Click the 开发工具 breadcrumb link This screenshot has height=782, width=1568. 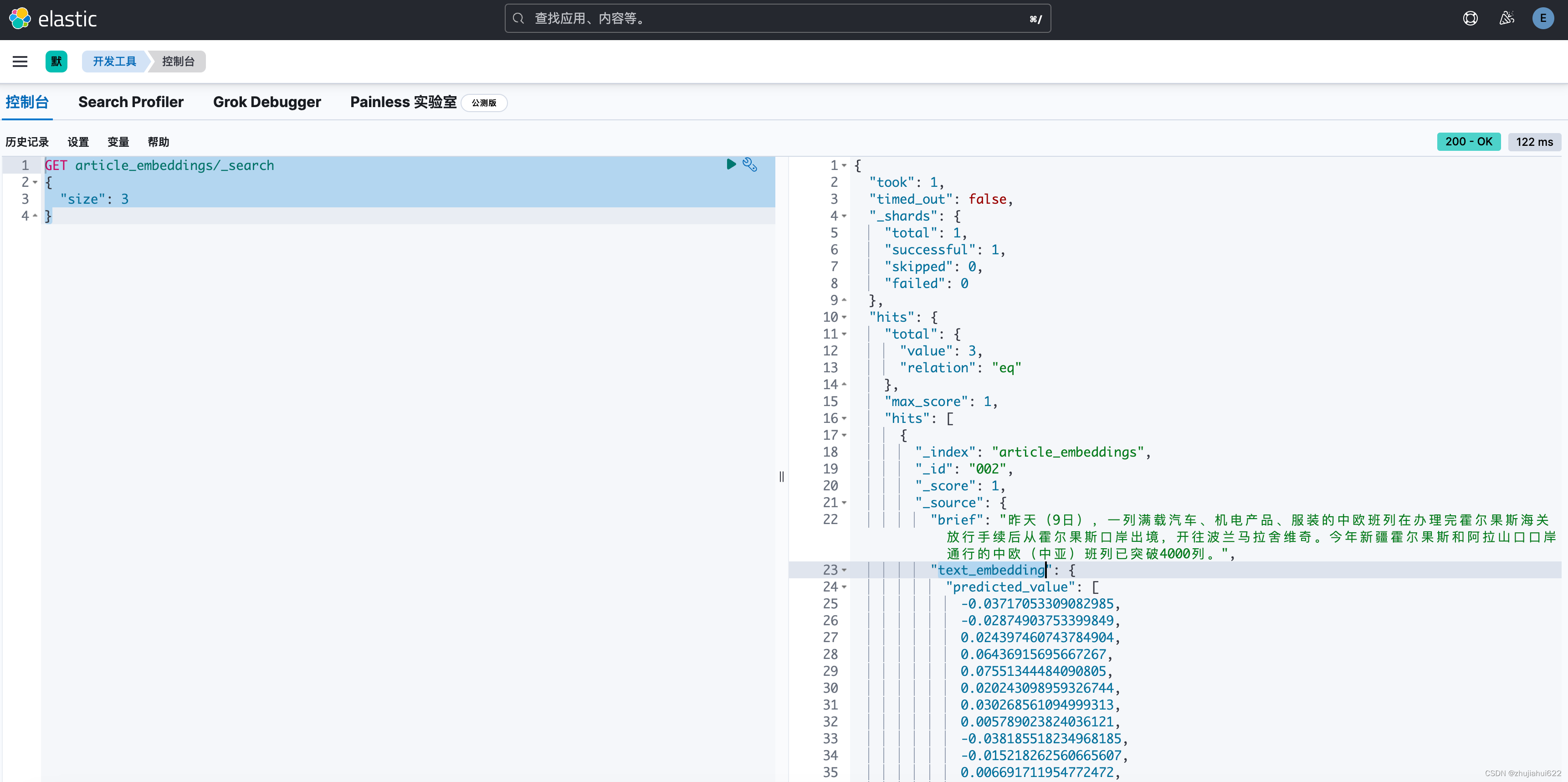(x=114, y=62)
